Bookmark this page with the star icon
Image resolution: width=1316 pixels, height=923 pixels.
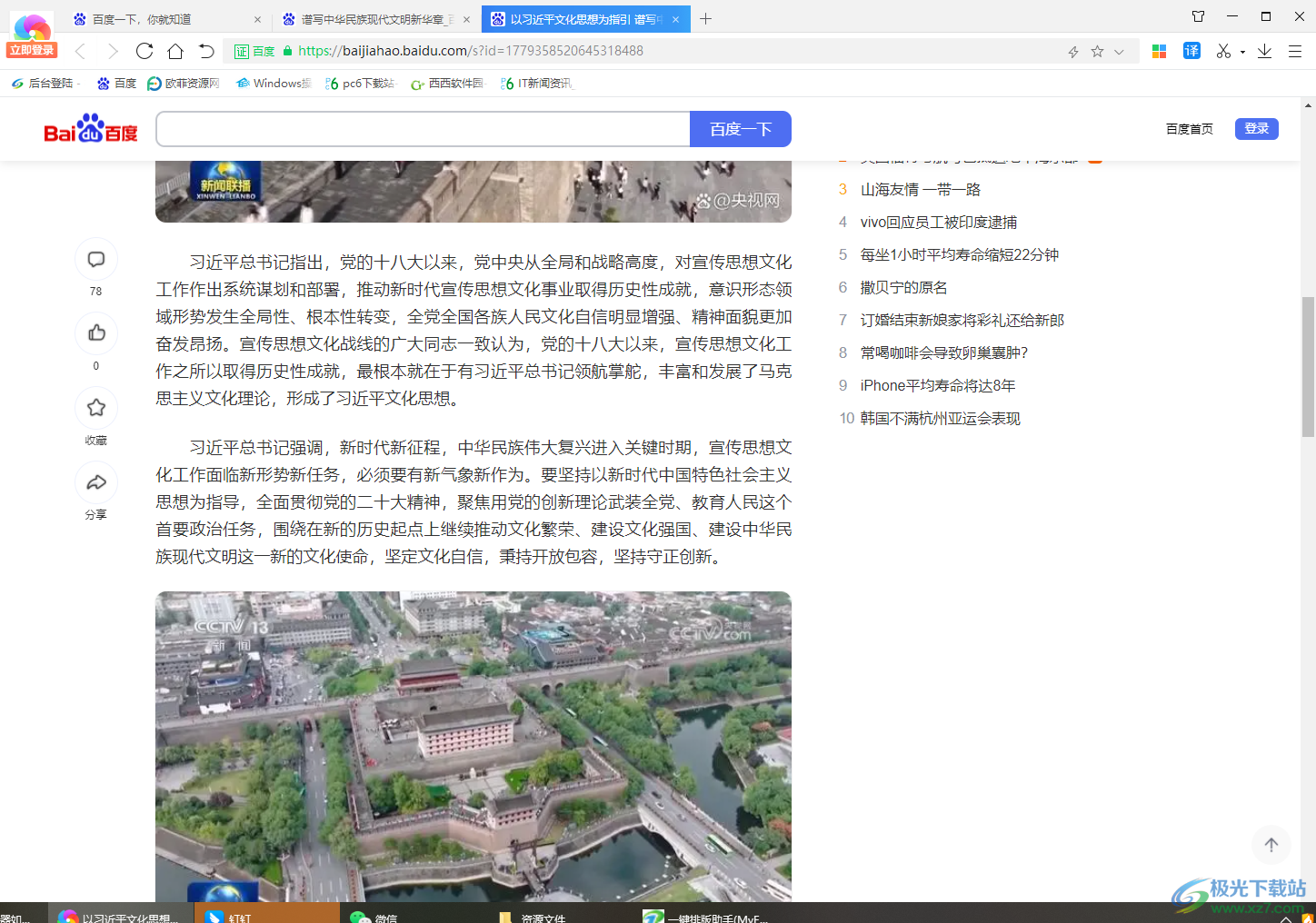pos(1097,52)
